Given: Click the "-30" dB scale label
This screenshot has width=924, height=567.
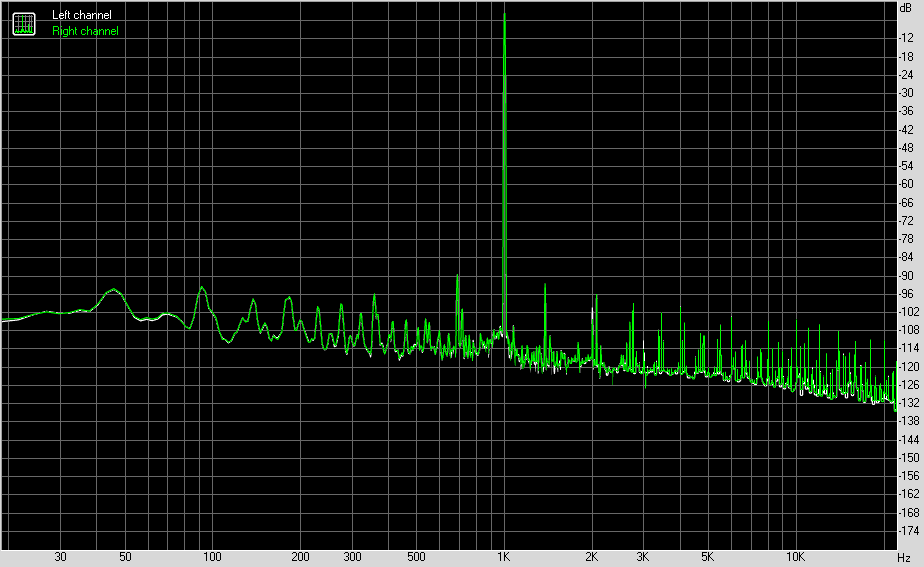Looking at the screenshot, I should click(906, 93).
